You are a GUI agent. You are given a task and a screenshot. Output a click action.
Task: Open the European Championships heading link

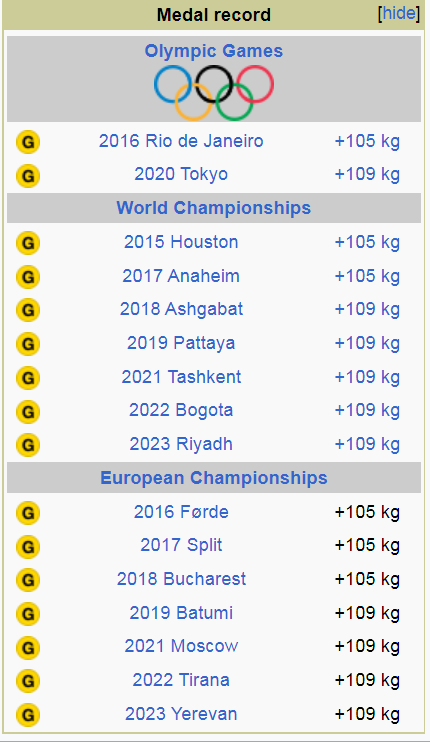(214, 478)
